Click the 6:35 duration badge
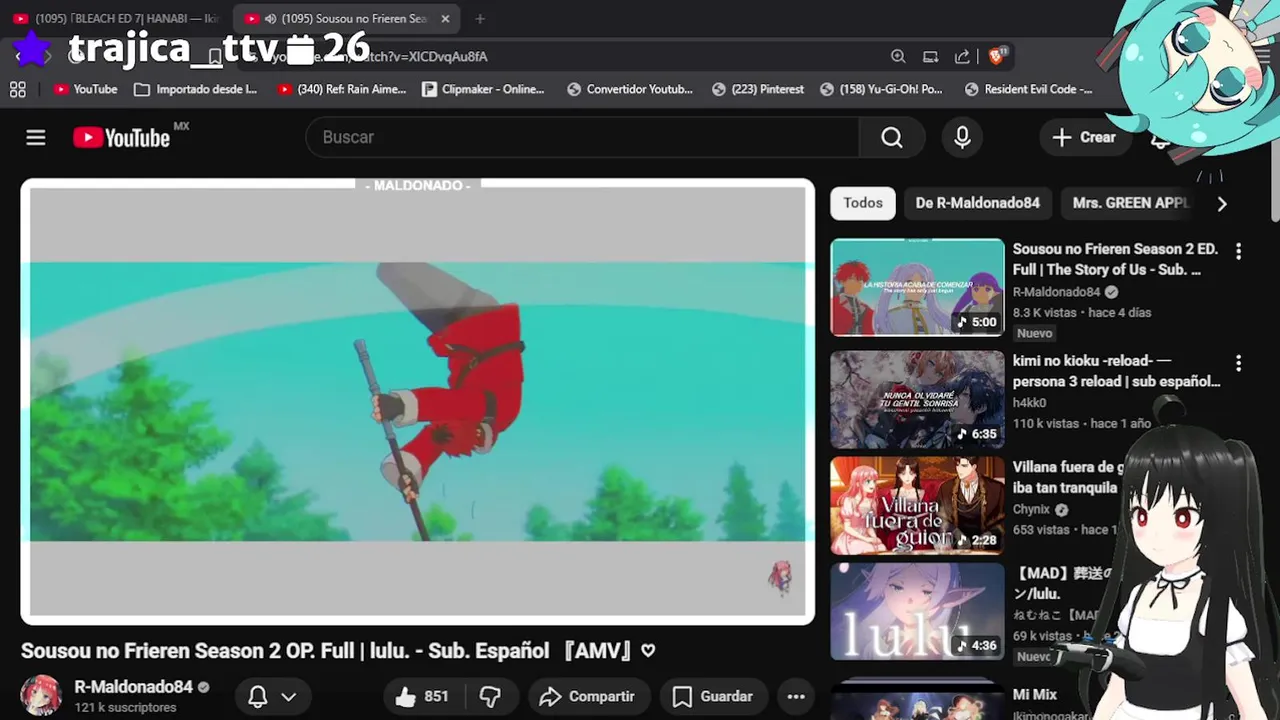 [x=977, y=434]
